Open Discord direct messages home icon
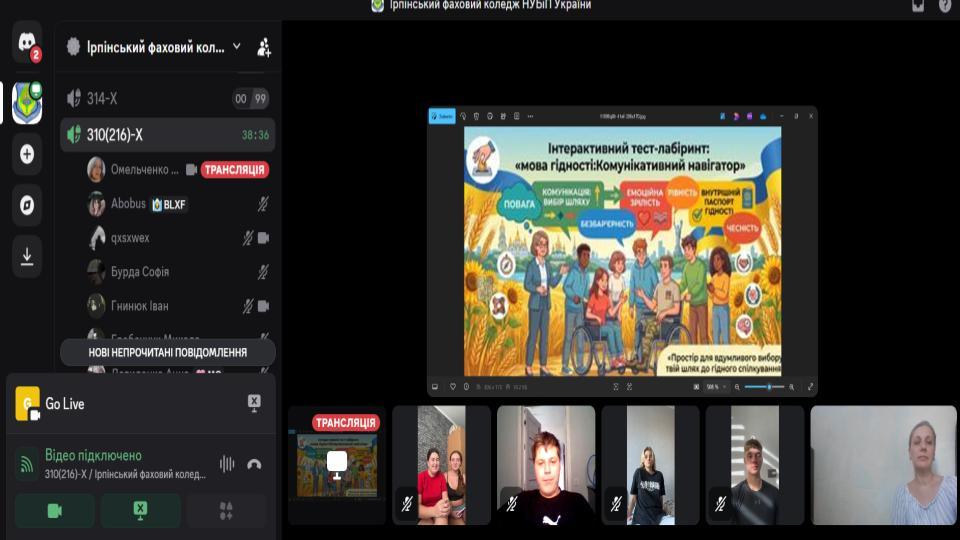Viewport: 960px width, 540px height. [x=27, y=42]
